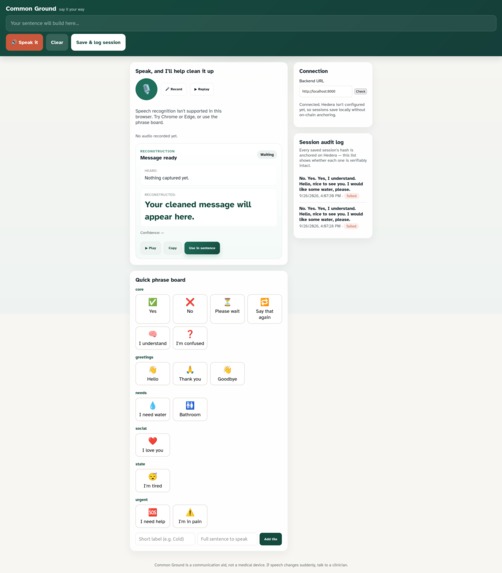Select the Goodbye phrase tile
This screenshot has width=502, height=573.
coord(227,373)
